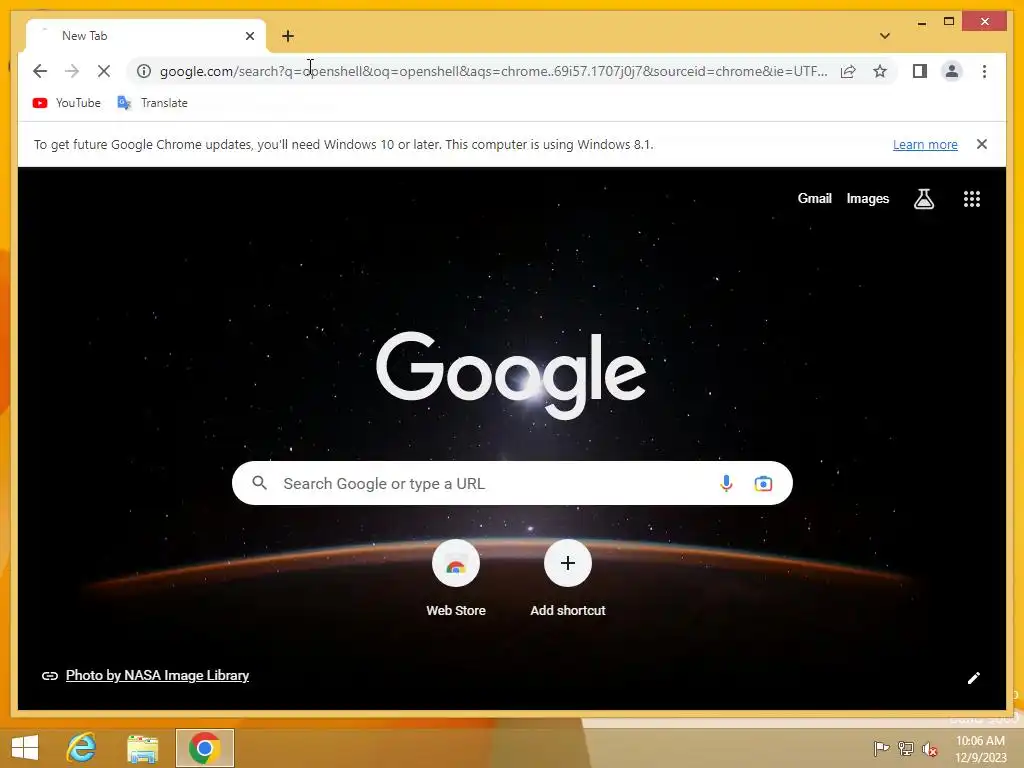This screenshot has width=1024, height=768.
Task: Start voice search with microphone icon
Action: pyautogui.click(x=726, y=483)
